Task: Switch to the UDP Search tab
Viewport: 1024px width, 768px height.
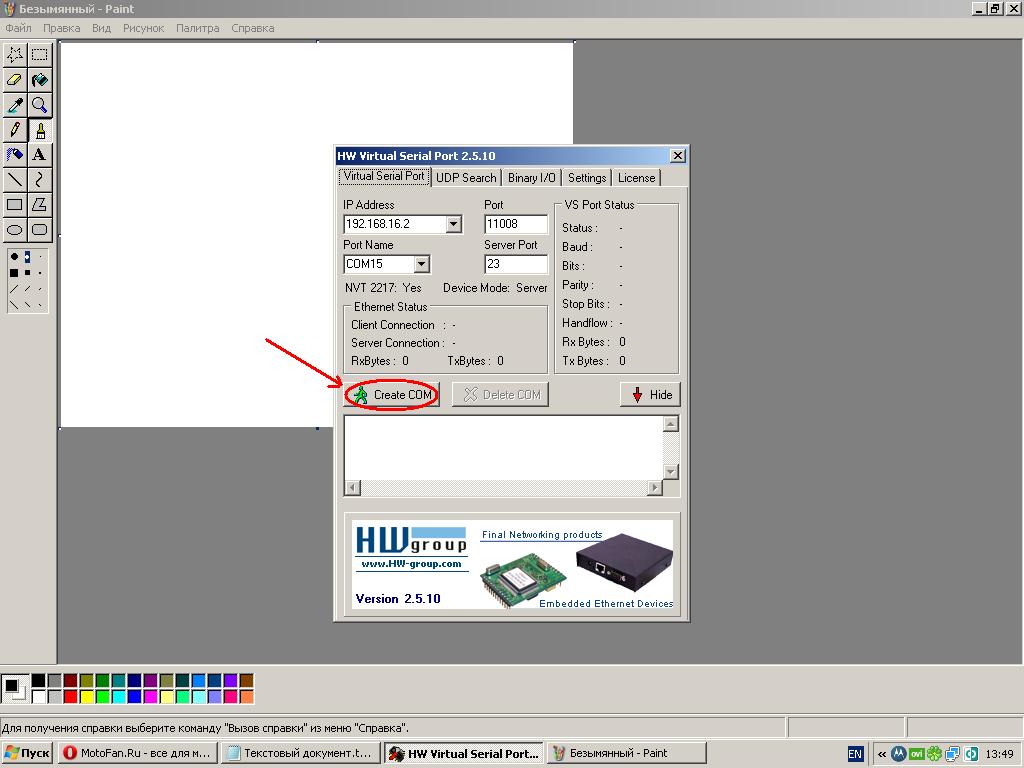Action: click(466, 178)
